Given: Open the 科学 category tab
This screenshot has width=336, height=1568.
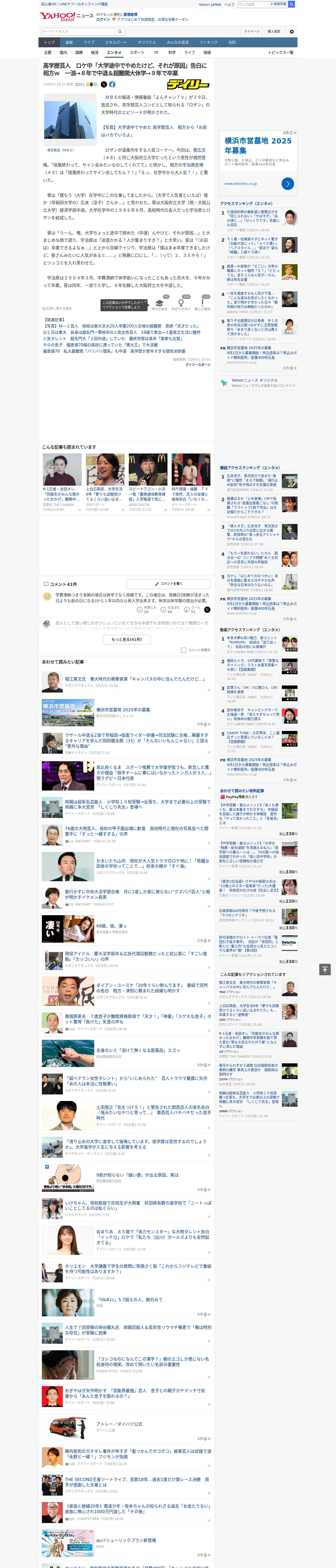Looking at the screenshot, I should click(172, 52).
